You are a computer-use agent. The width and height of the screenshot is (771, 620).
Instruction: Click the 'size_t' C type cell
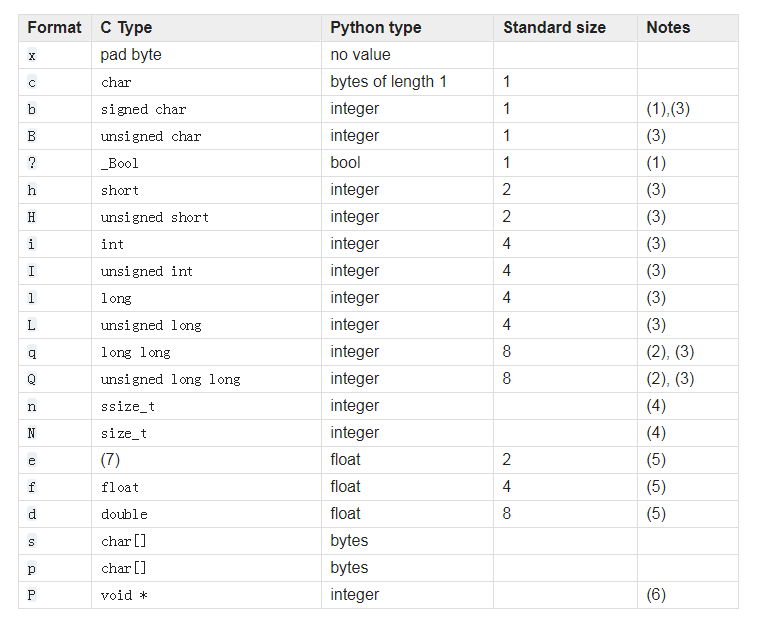pos(123,433)
